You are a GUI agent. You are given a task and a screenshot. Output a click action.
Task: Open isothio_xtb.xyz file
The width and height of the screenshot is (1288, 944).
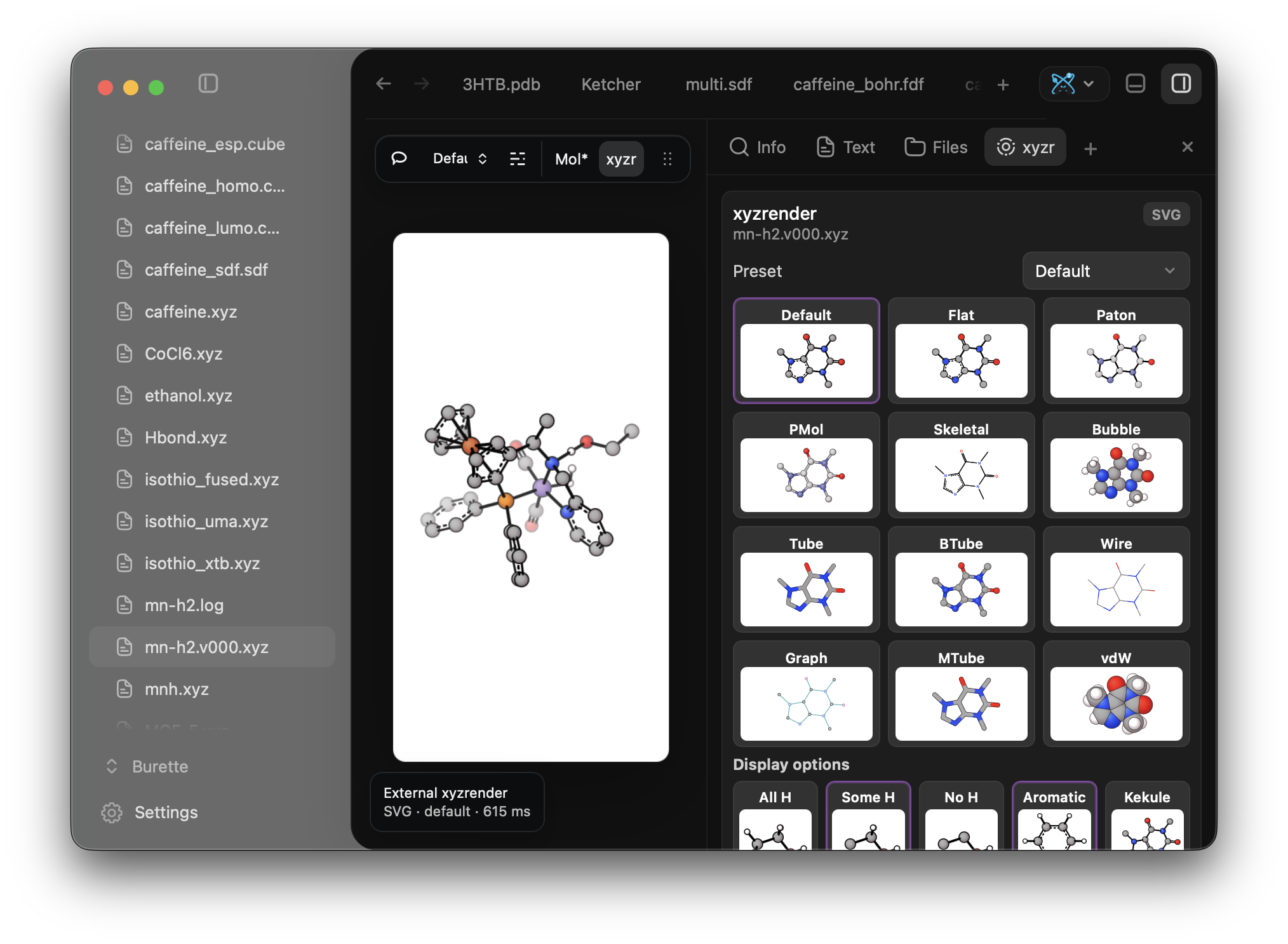point(211,563)
